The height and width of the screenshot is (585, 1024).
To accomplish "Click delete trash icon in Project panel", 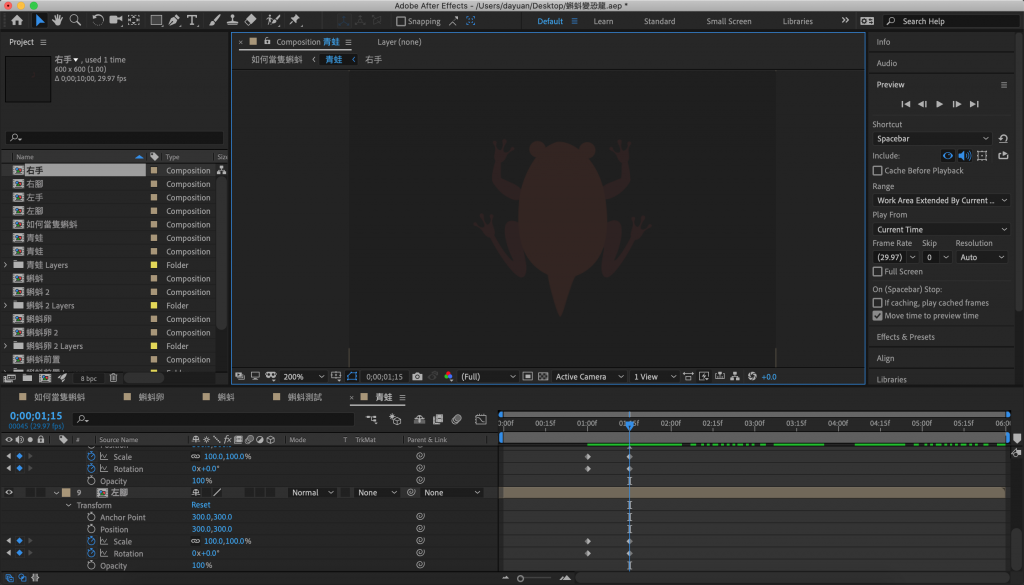I will coord(114,378).
